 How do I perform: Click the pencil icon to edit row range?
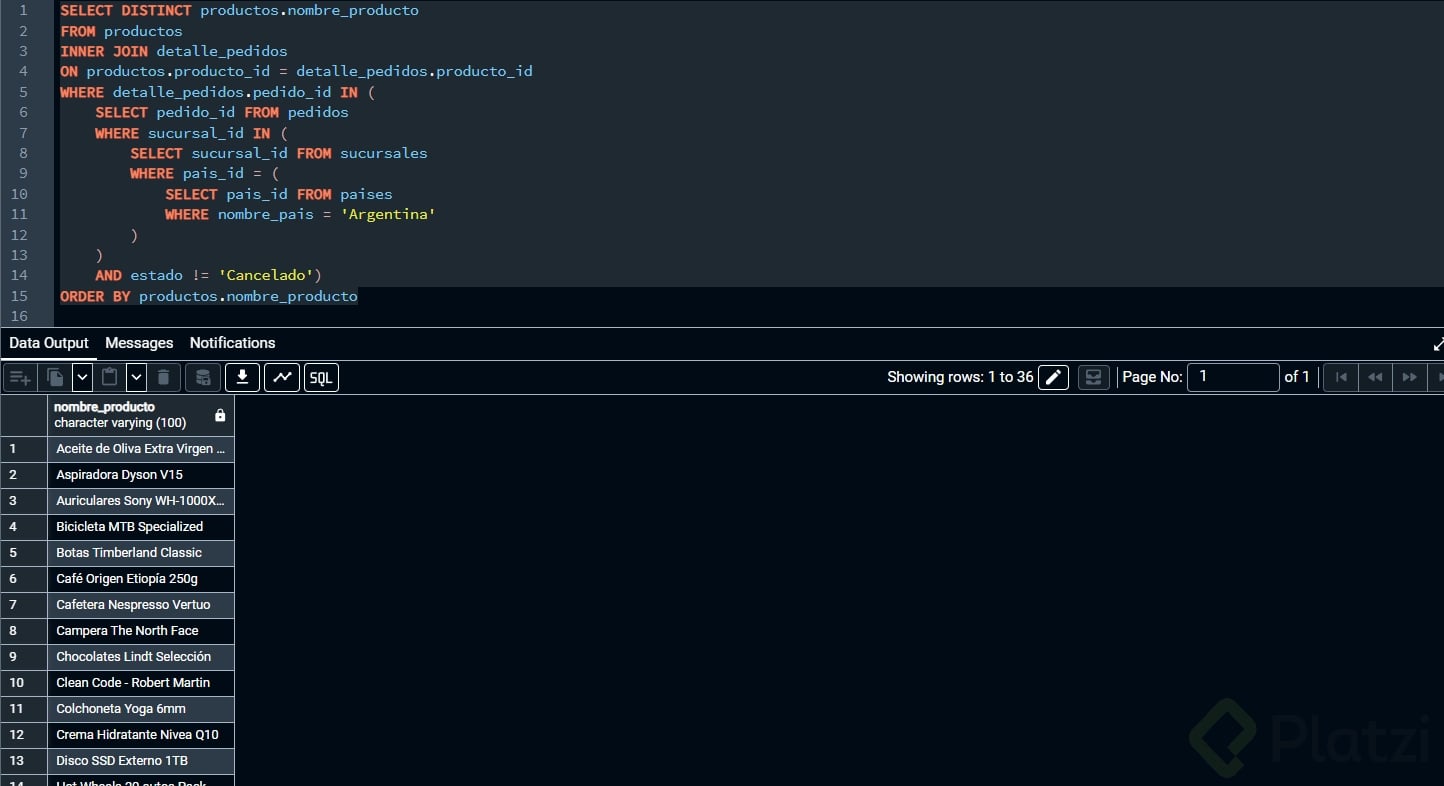pos(1053,377)
